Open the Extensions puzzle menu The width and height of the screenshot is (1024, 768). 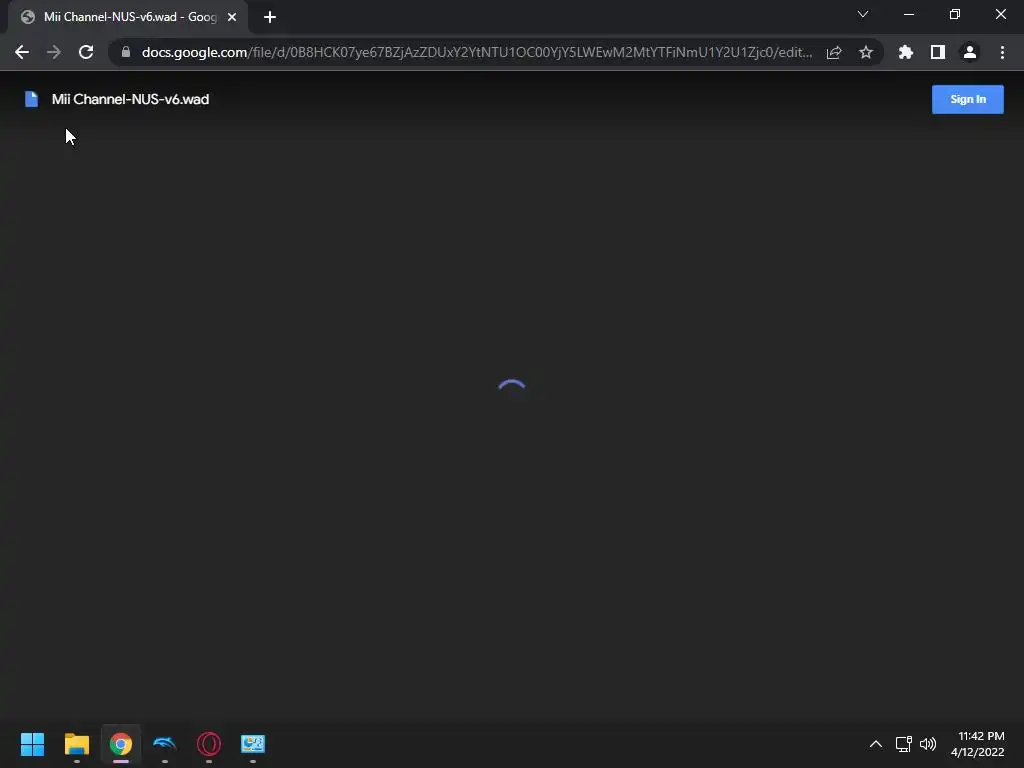tap(906, 52)
